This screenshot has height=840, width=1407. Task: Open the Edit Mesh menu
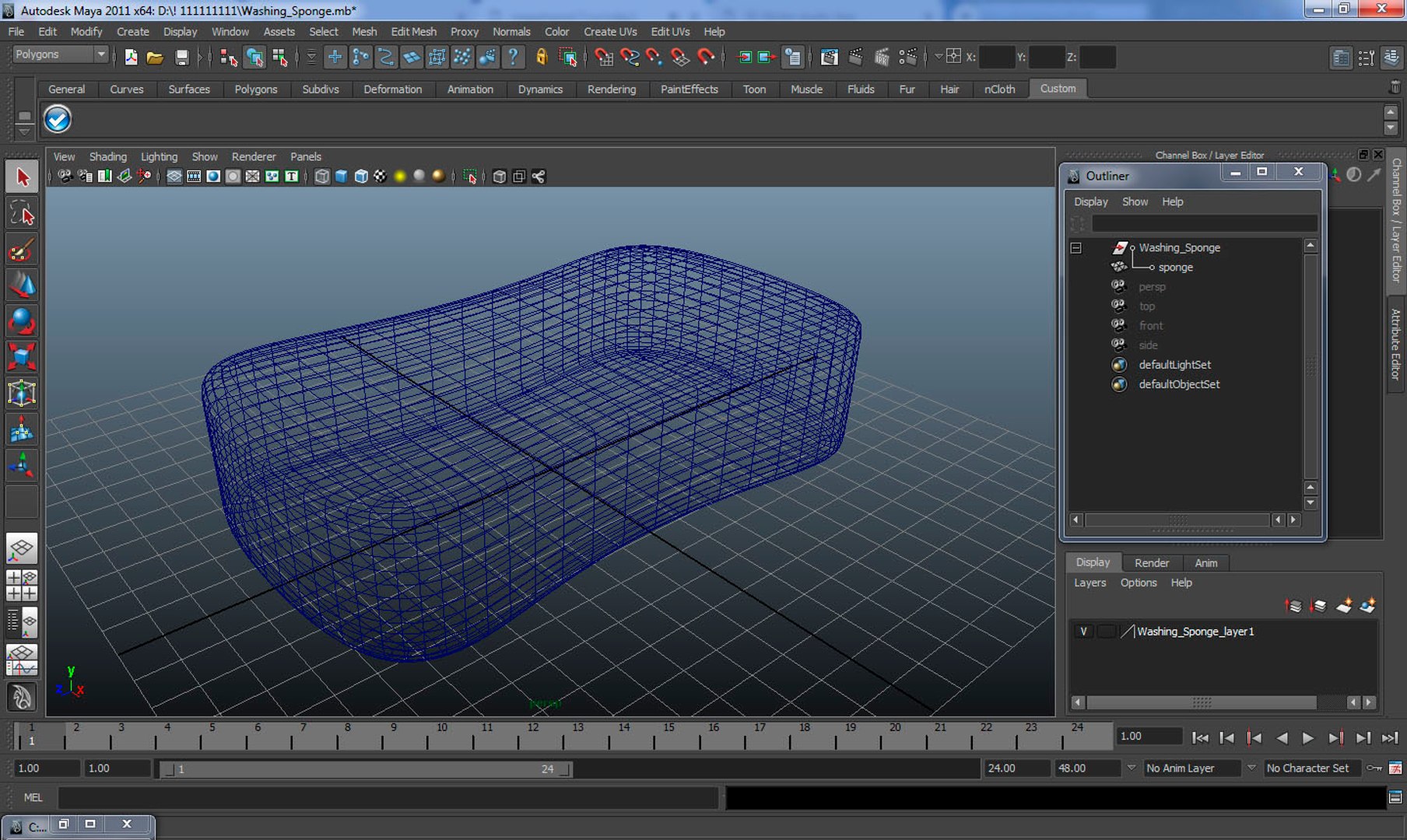413,32
